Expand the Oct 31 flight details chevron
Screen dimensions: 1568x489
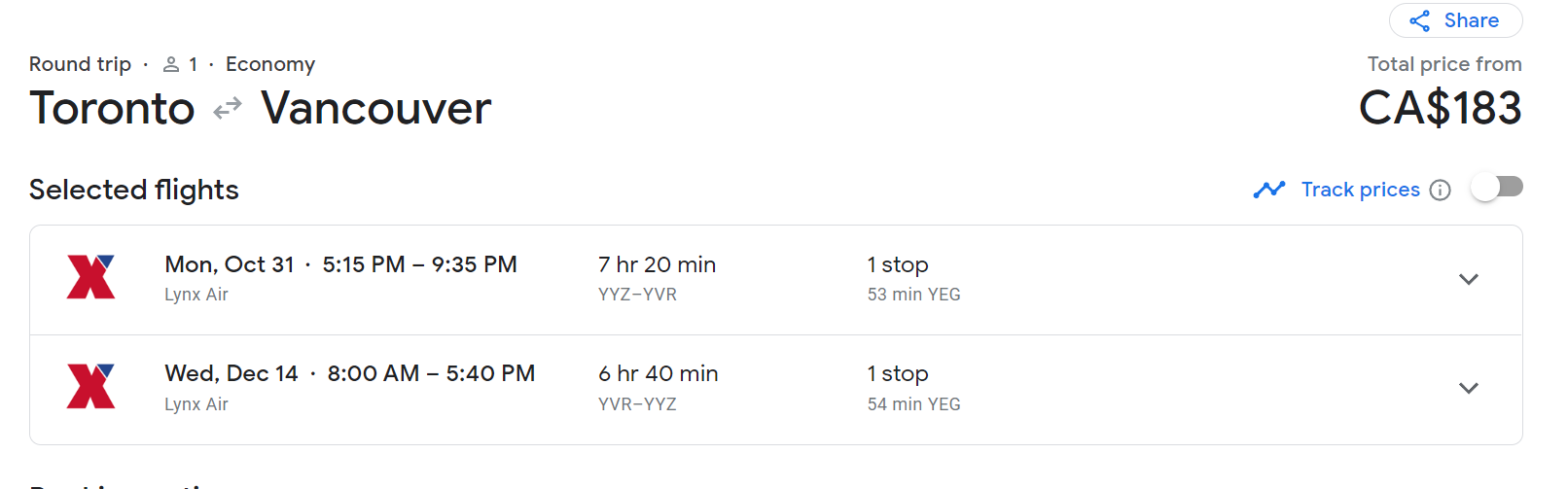(1468, 280)
